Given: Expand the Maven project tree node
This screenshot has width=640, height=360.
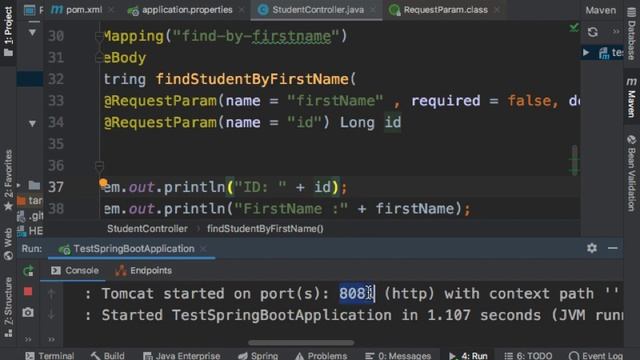Looking at the screenshot, I should [587, 52].
